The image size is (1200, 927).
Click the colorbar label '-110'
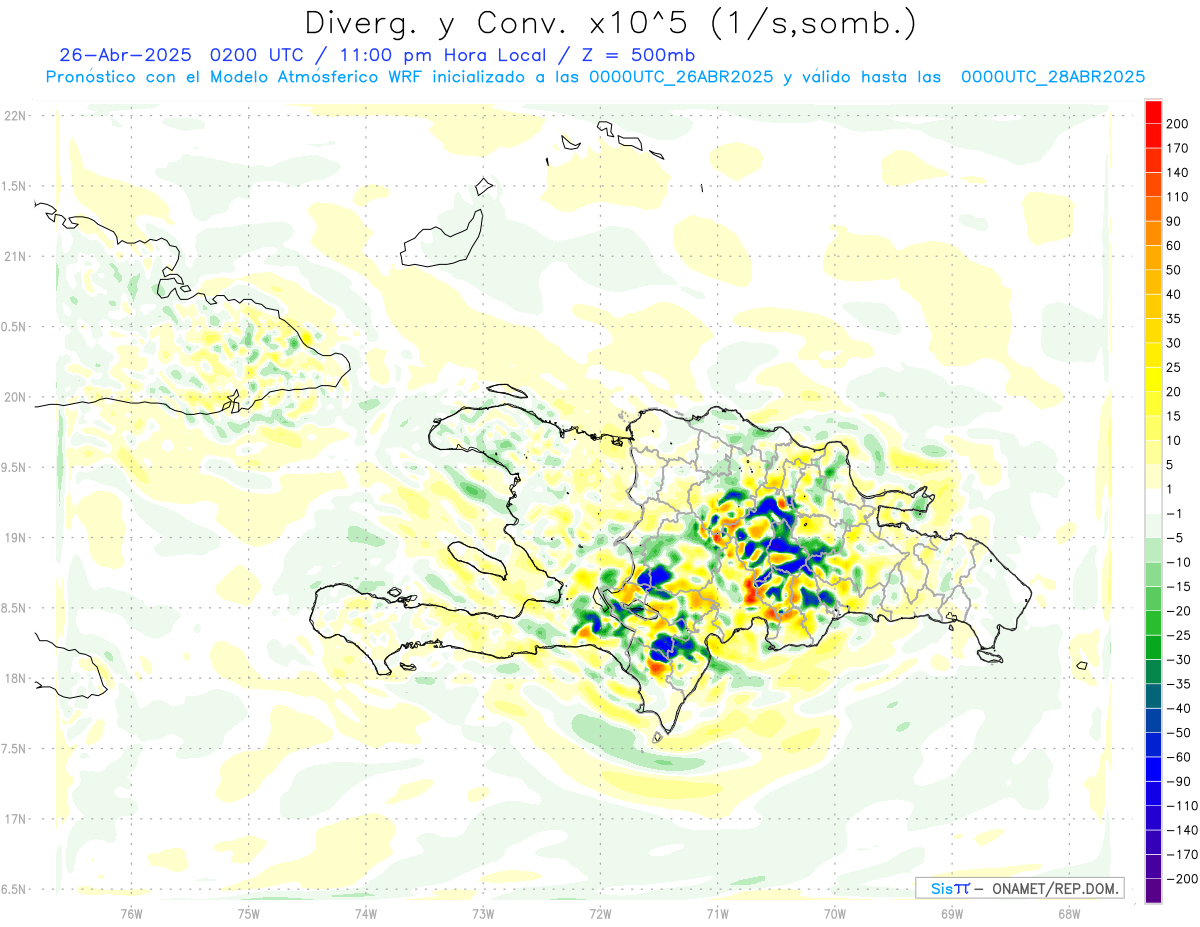coord(1181,805)
